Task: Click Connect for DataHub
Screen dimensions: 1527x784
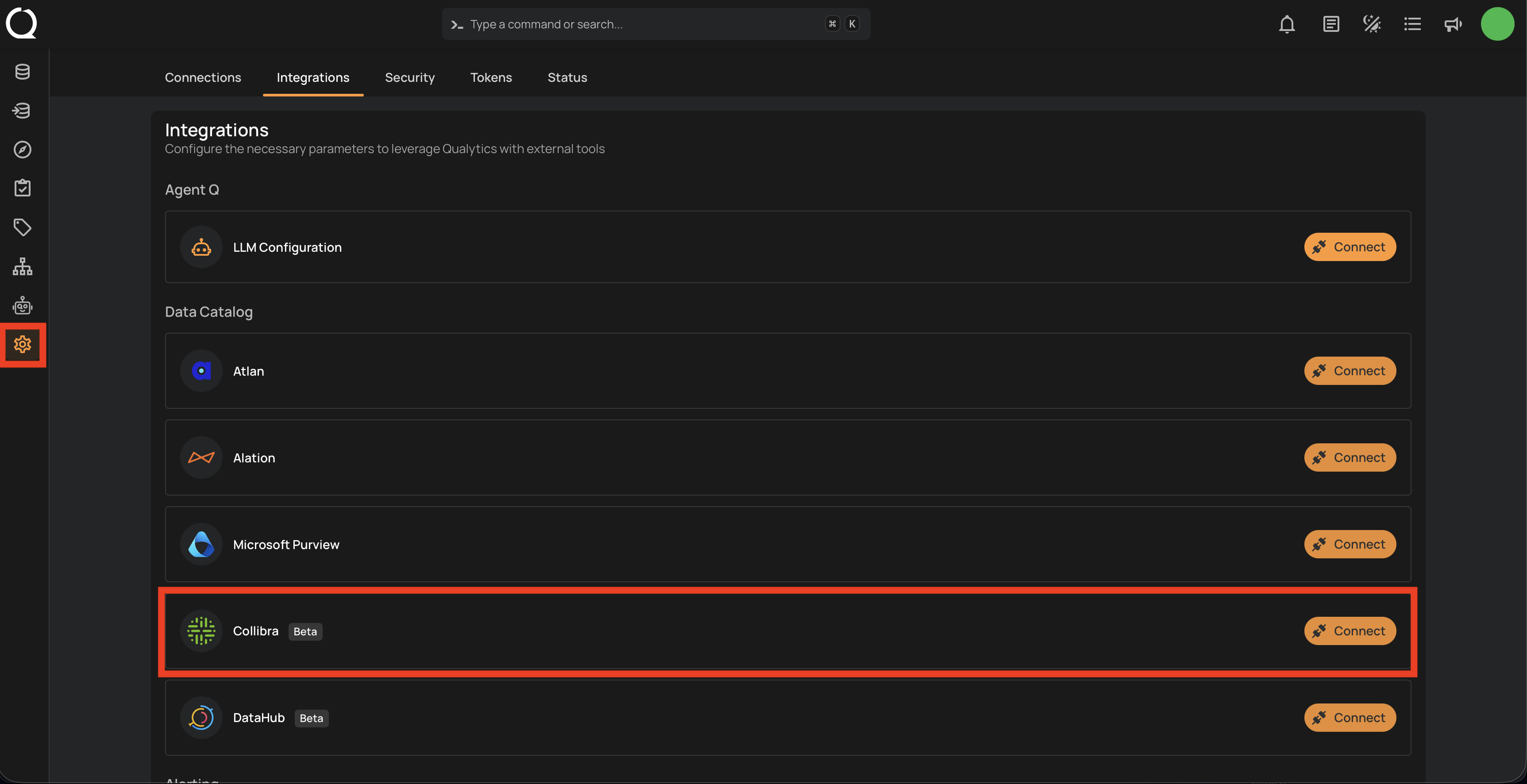Action: [x=1349, y=718]
